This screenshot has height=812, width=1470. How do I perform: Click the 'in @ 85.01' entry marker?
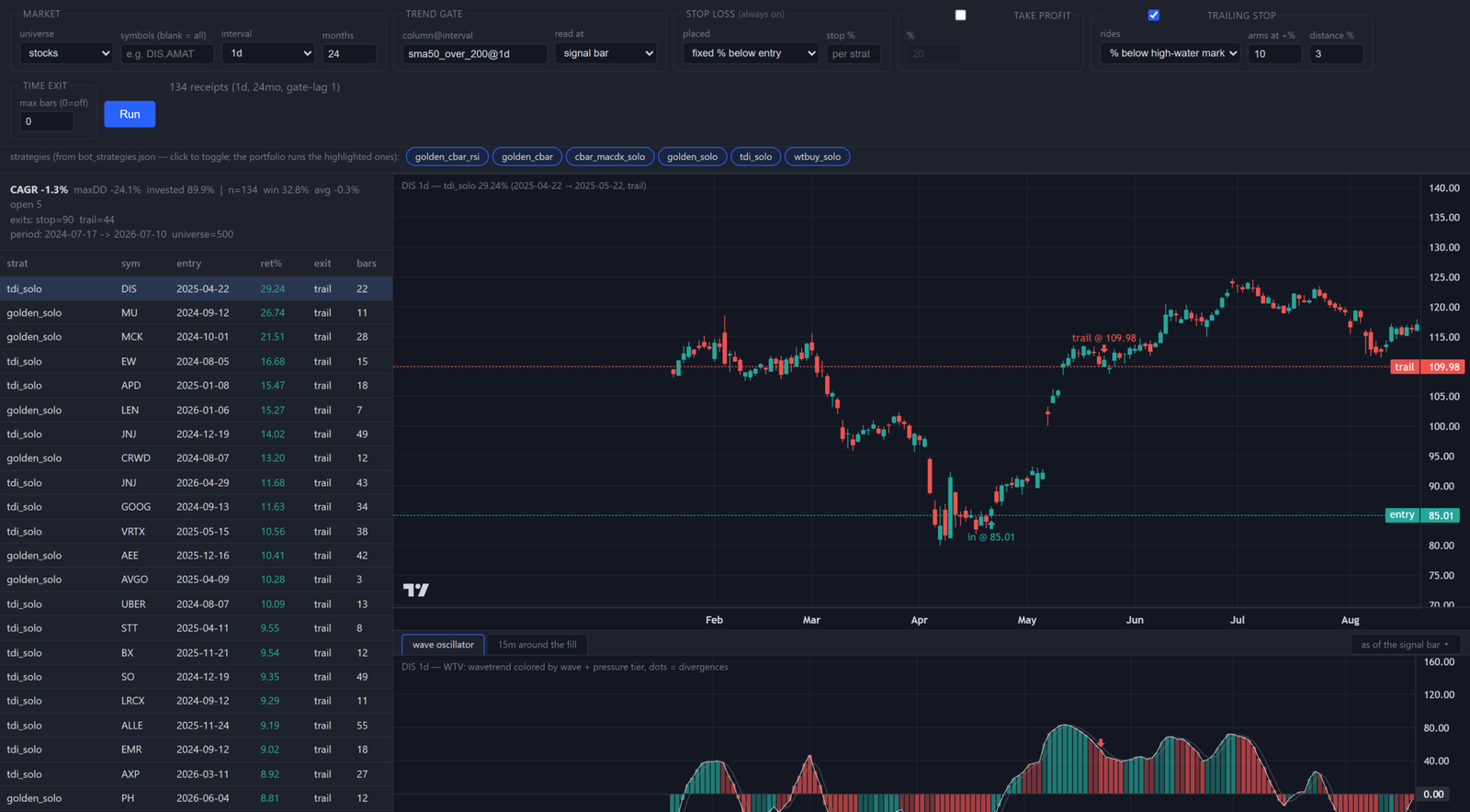point(990,537)
